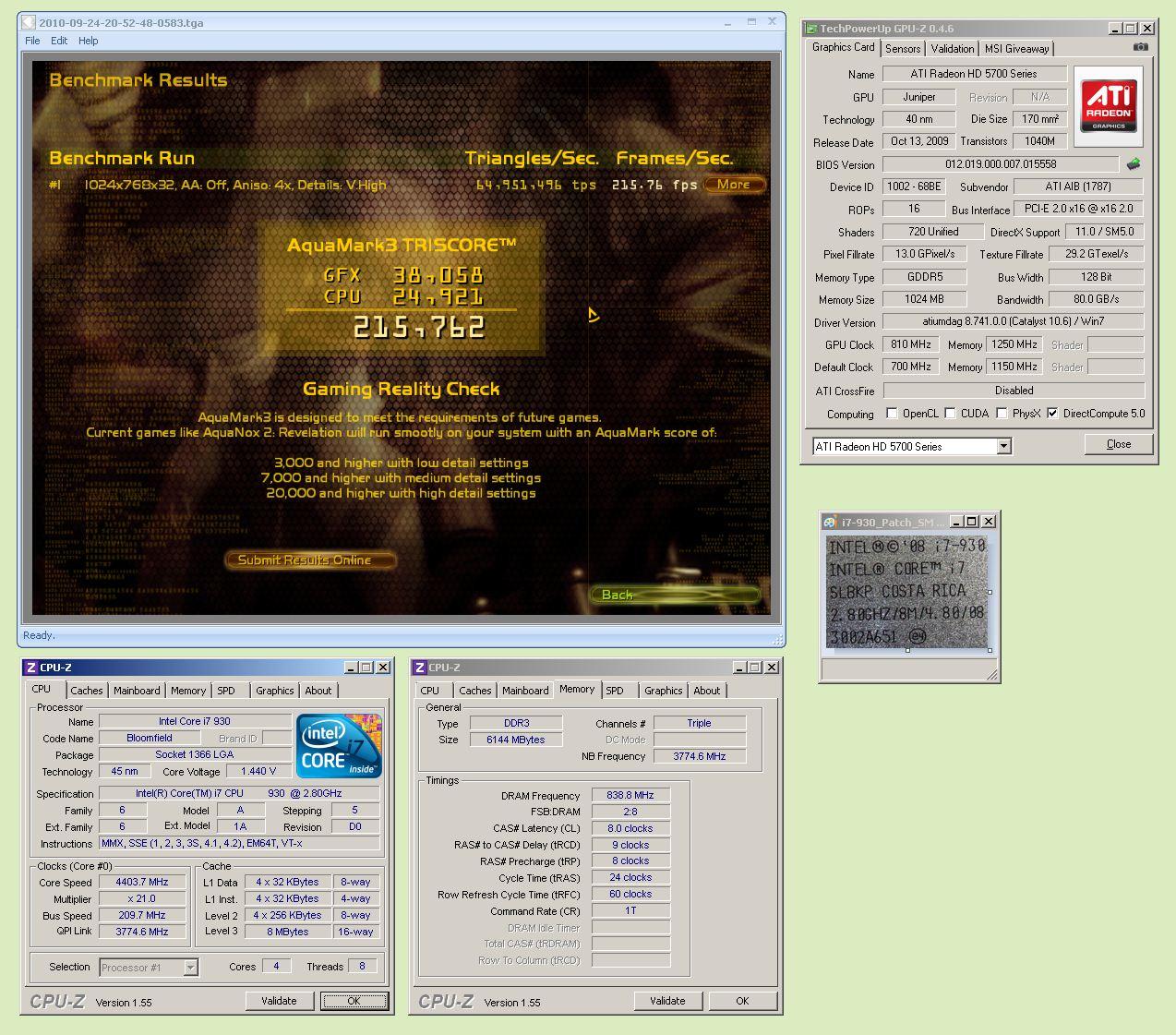Click the Core Voltage value 1.440 V
Image resolution: width=1176 pixels, height=1035 pixels.
click(x=259, y=772)
